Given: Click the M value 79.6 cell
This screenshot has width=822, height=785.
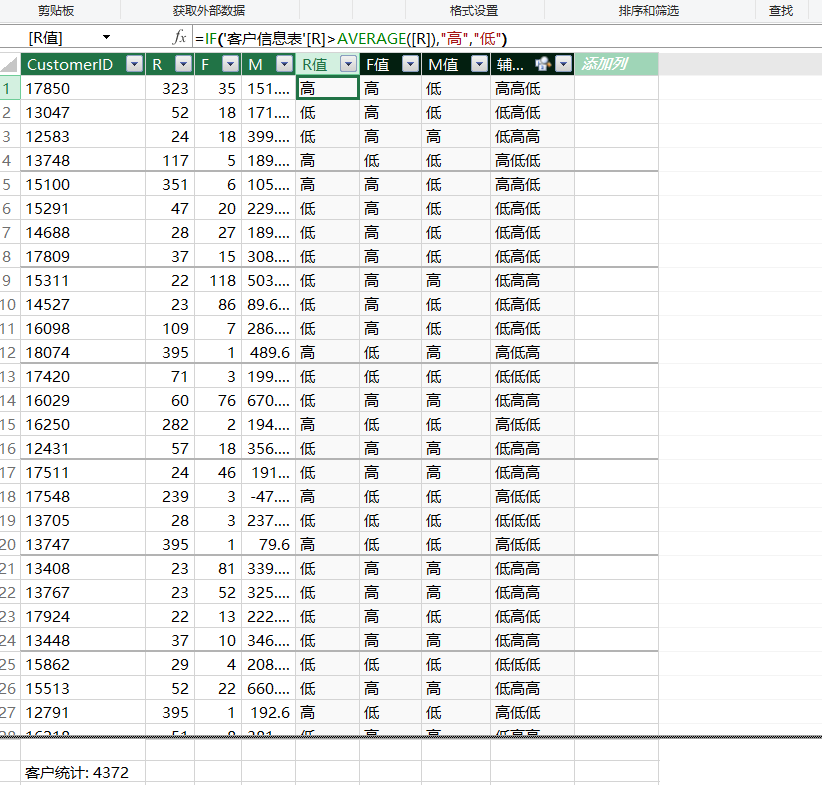Looking at the screenshot, I should tap(268, 544).
